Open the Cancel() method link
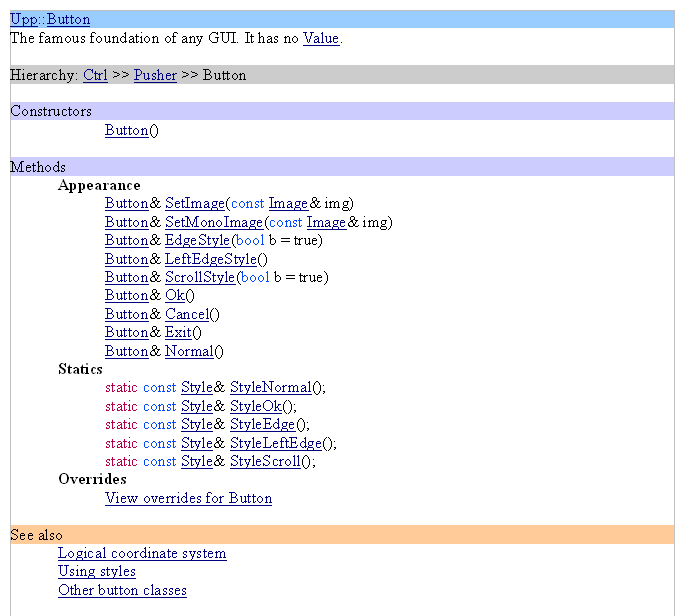689x616 pixels. (187, 314)
